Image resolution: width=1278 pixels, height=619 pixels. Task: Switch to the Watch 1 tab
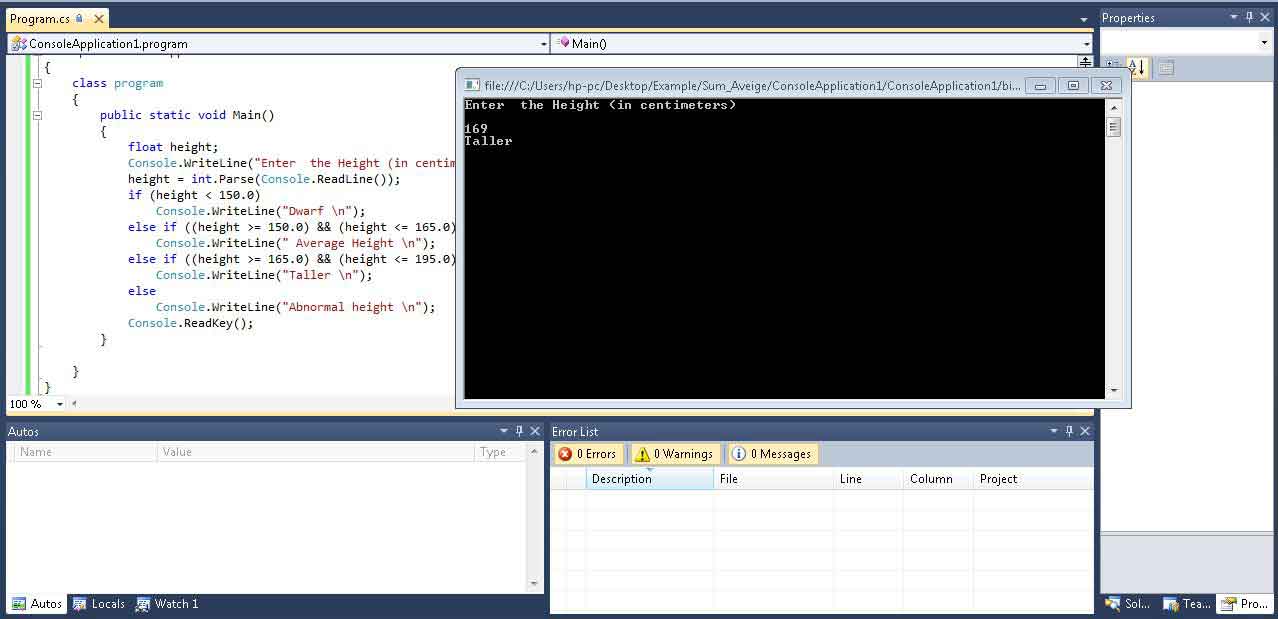coord(167,604)
